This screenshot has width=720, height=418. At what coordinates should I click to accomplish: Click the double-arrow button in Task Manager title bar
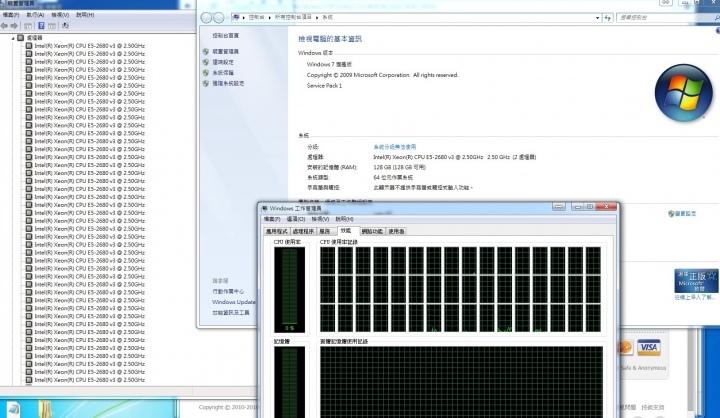click(x=559, y=207)
